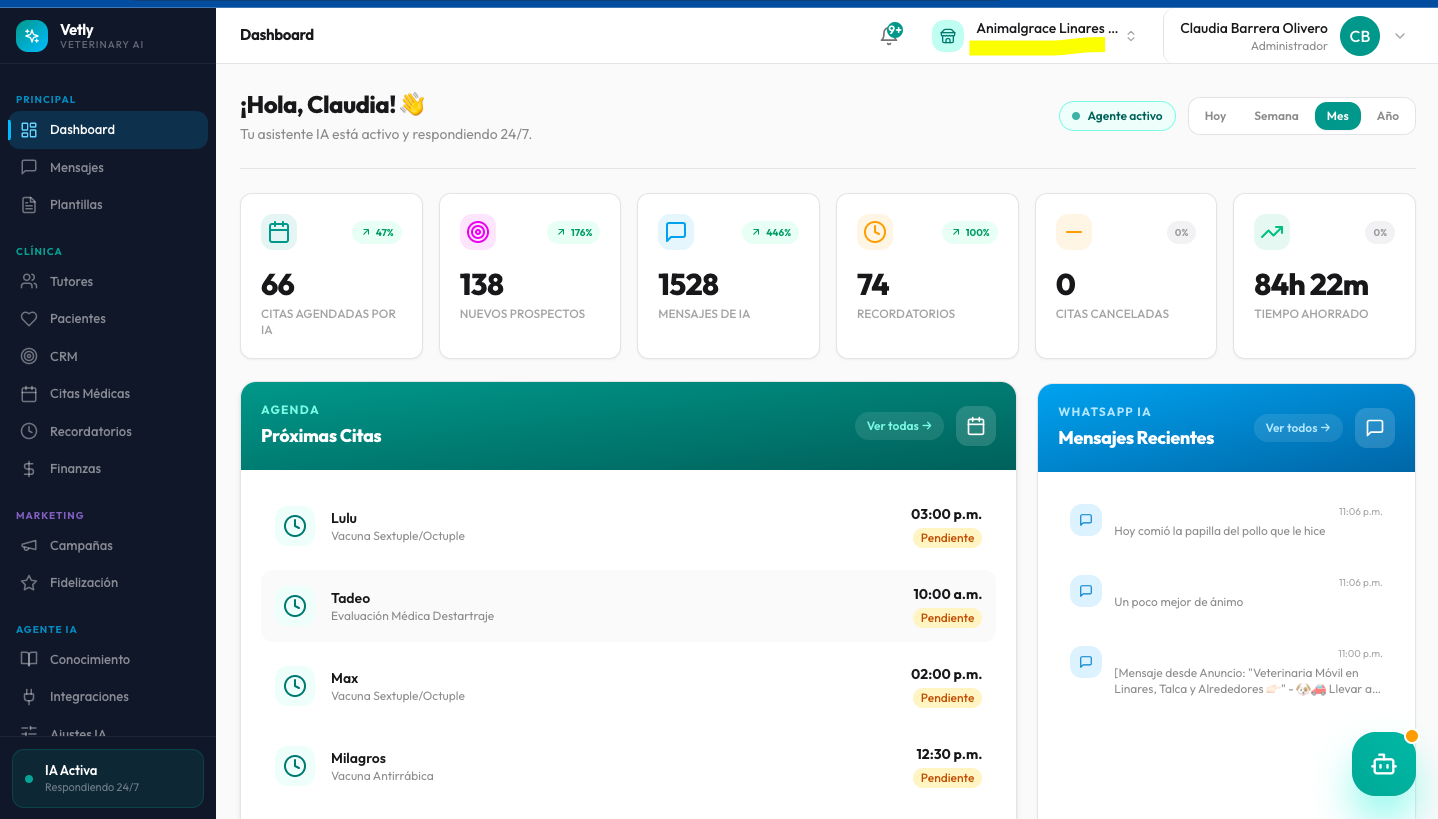Screen dimensions: 1438x819
Task: Open the chatbot assistant floating button
Action: tap(1383, 764)
